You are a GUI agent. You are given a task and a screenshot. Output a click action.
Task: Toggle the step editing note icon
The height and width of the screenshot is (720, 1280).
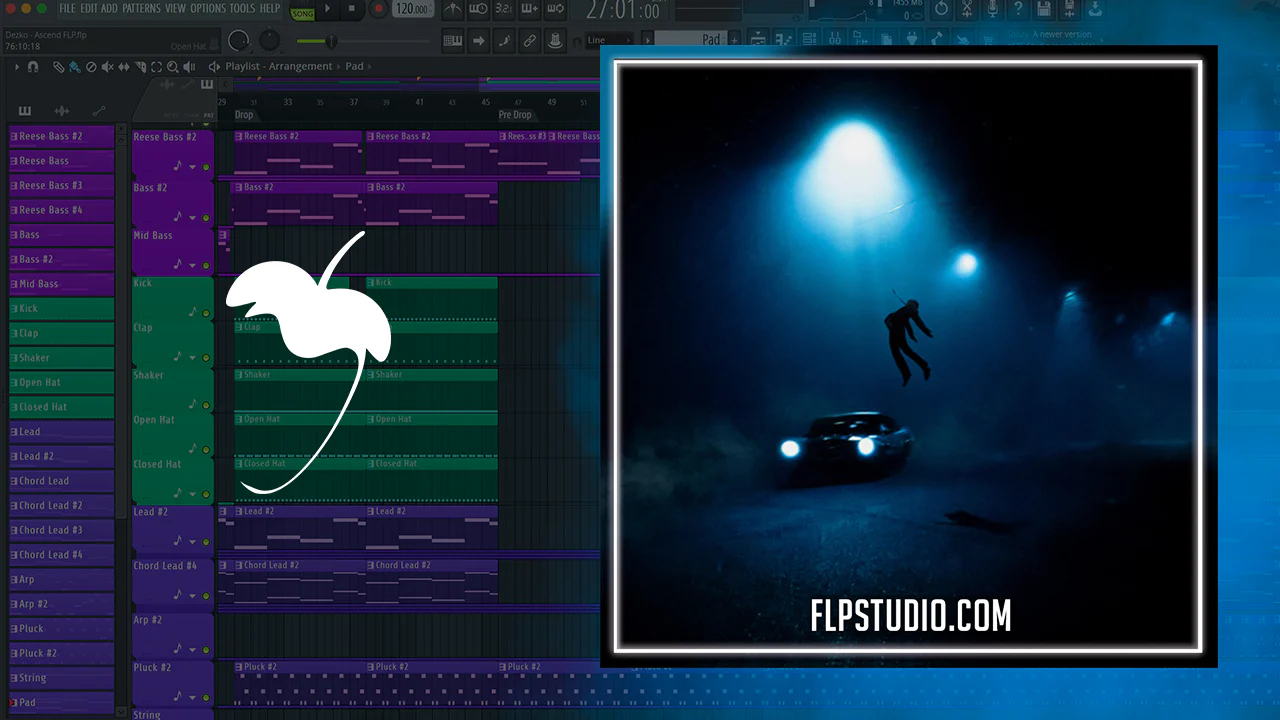click(x=505, y=41)
